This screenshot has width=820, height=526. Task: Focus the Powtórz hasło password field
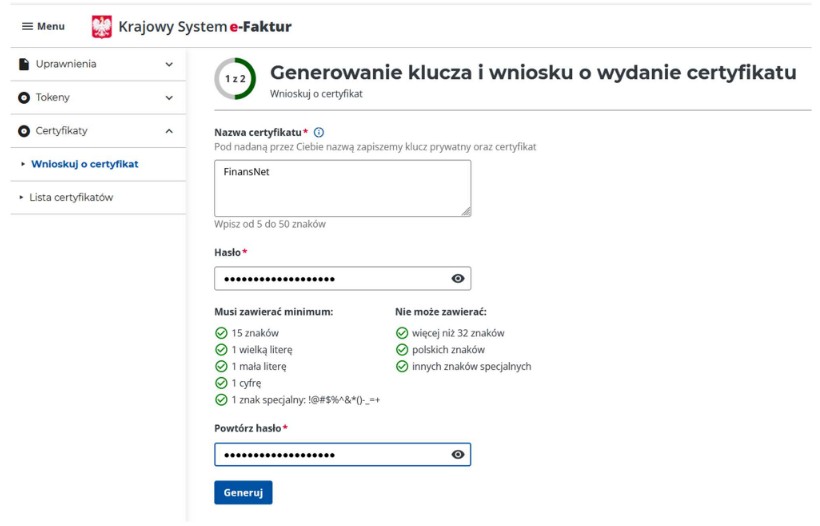pos(343,454)
